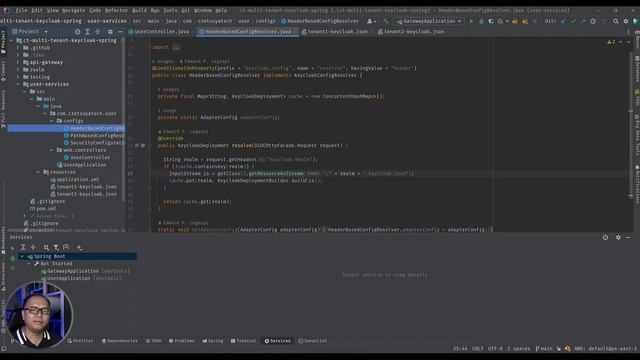Switch to UserController.java tab
640x360 pixels.
pos(162,31)
